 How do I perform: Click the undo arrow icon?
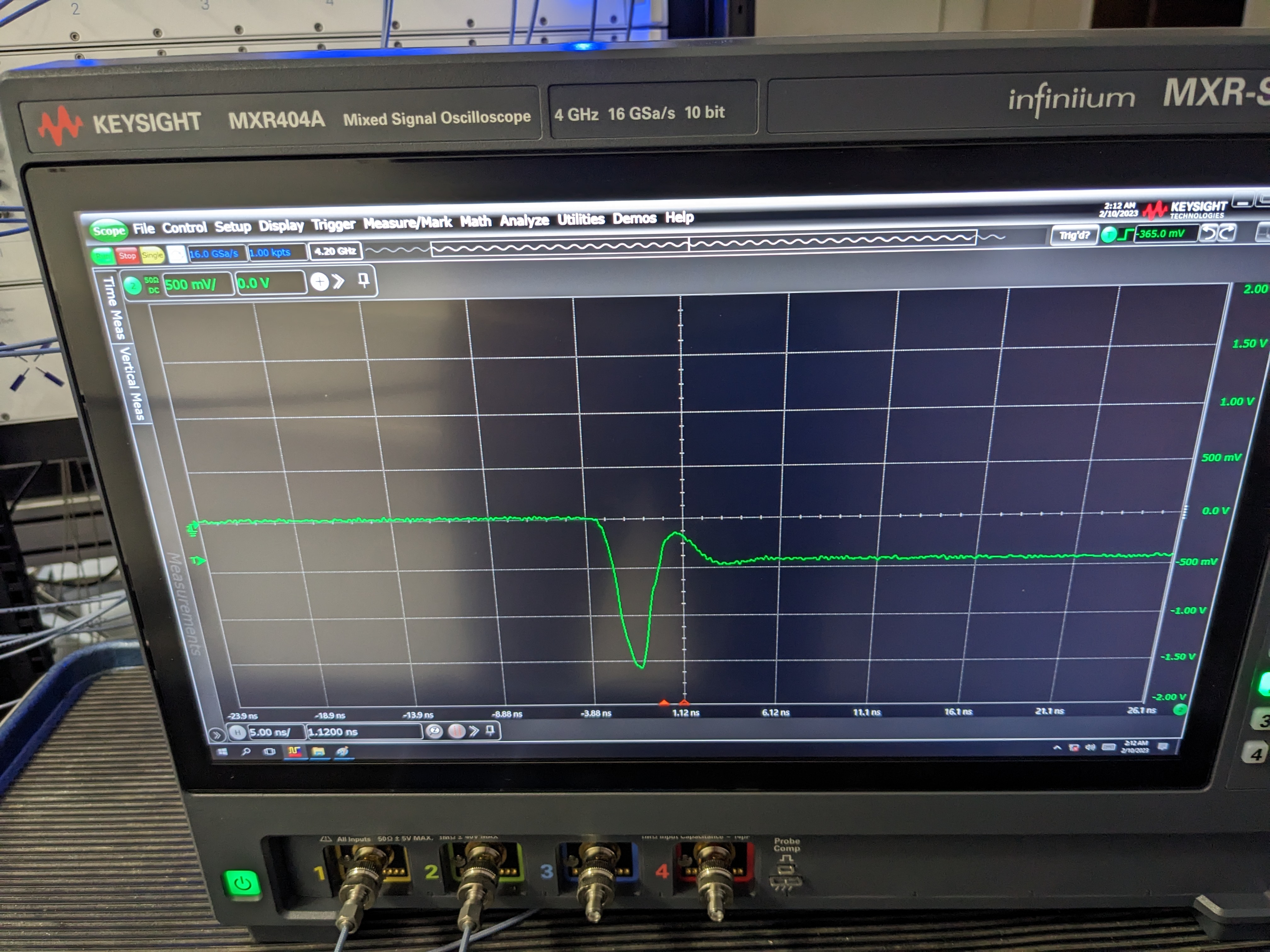[1209, 233]
